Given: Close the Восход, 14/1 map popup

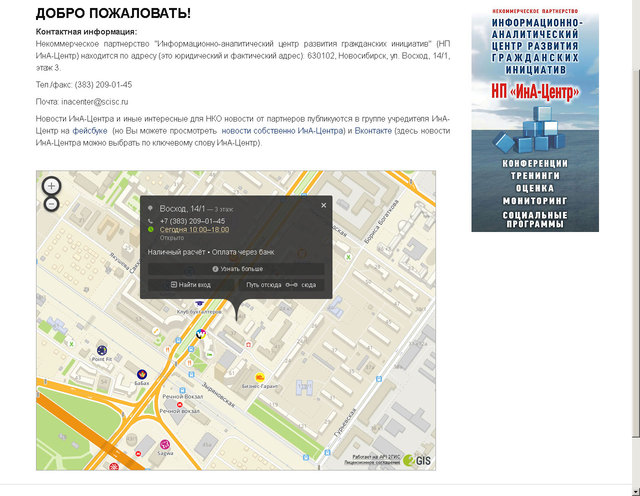Looking at the screenshot, I should pyautogui.click(x=324, y=205).
